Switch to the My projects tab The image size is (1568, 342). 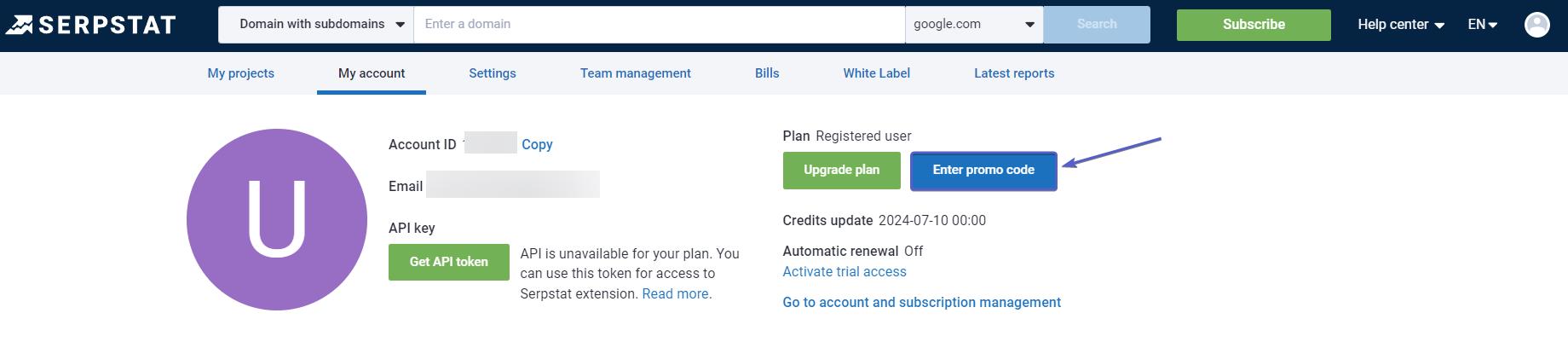click(241, 73)
